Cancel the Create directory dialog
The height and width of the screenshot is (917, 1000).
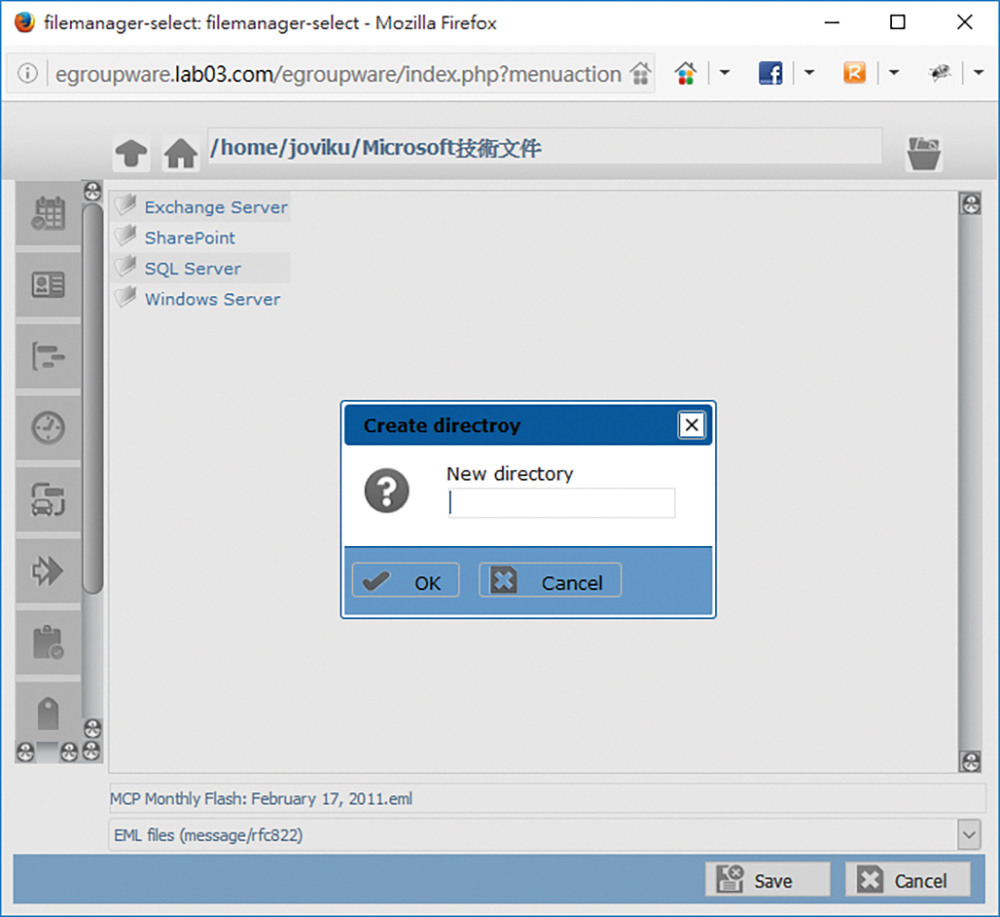[x=550, y=580]
